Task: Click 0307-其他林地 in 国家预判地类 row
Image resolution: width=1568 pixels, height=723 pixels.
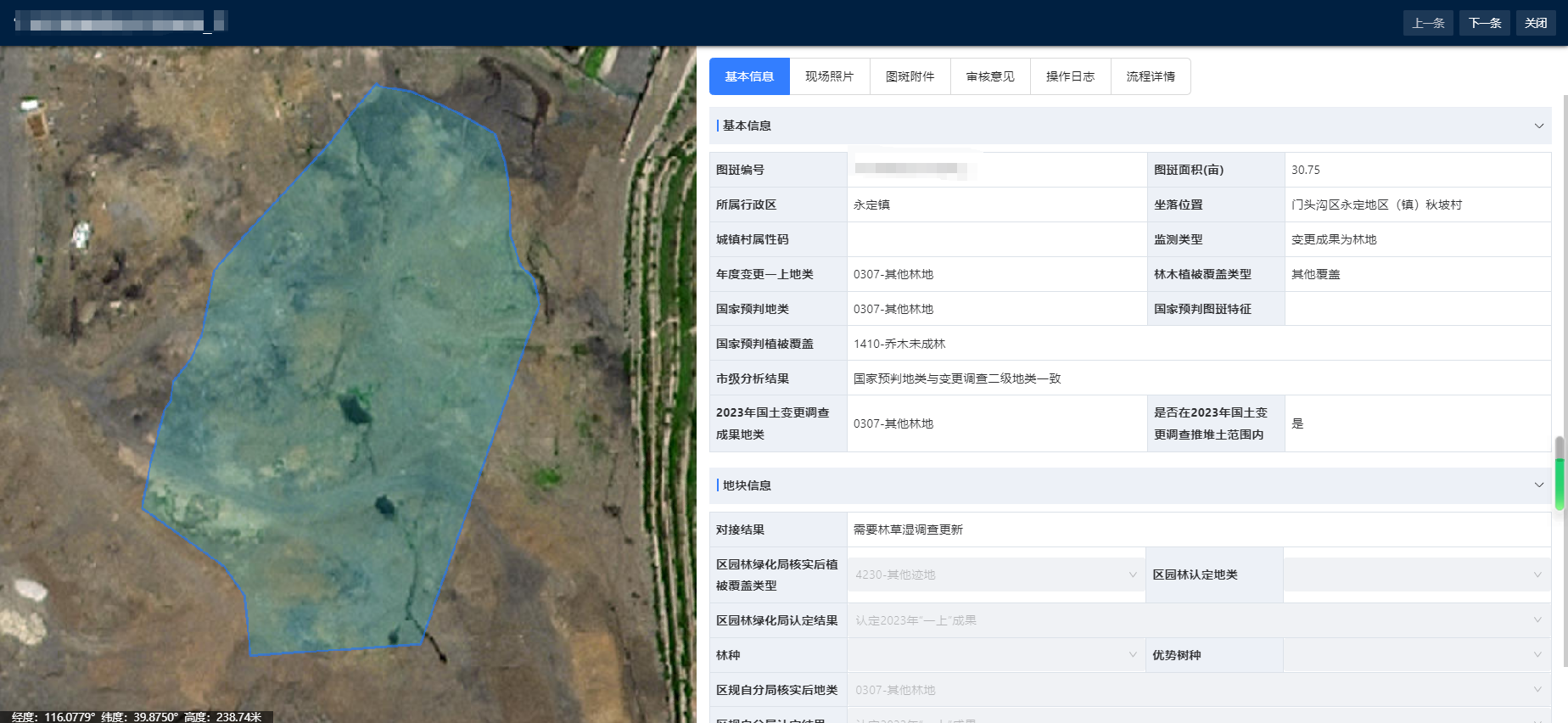Action: pyautogui.click(x=893, y=309)
